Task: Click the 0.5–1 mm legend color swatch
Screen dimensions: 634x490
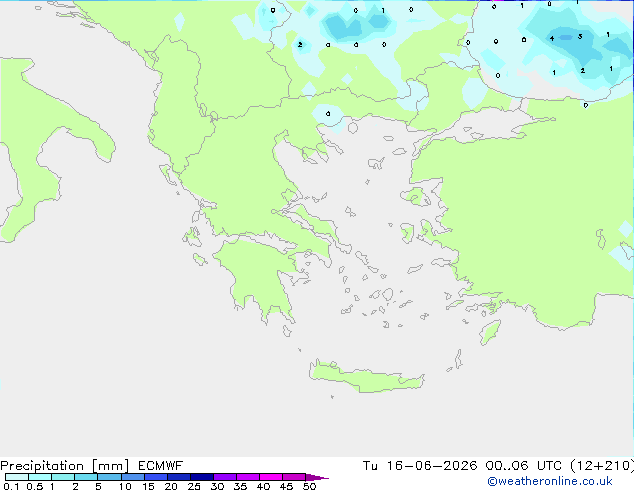Action: click(x=40, y=477)
